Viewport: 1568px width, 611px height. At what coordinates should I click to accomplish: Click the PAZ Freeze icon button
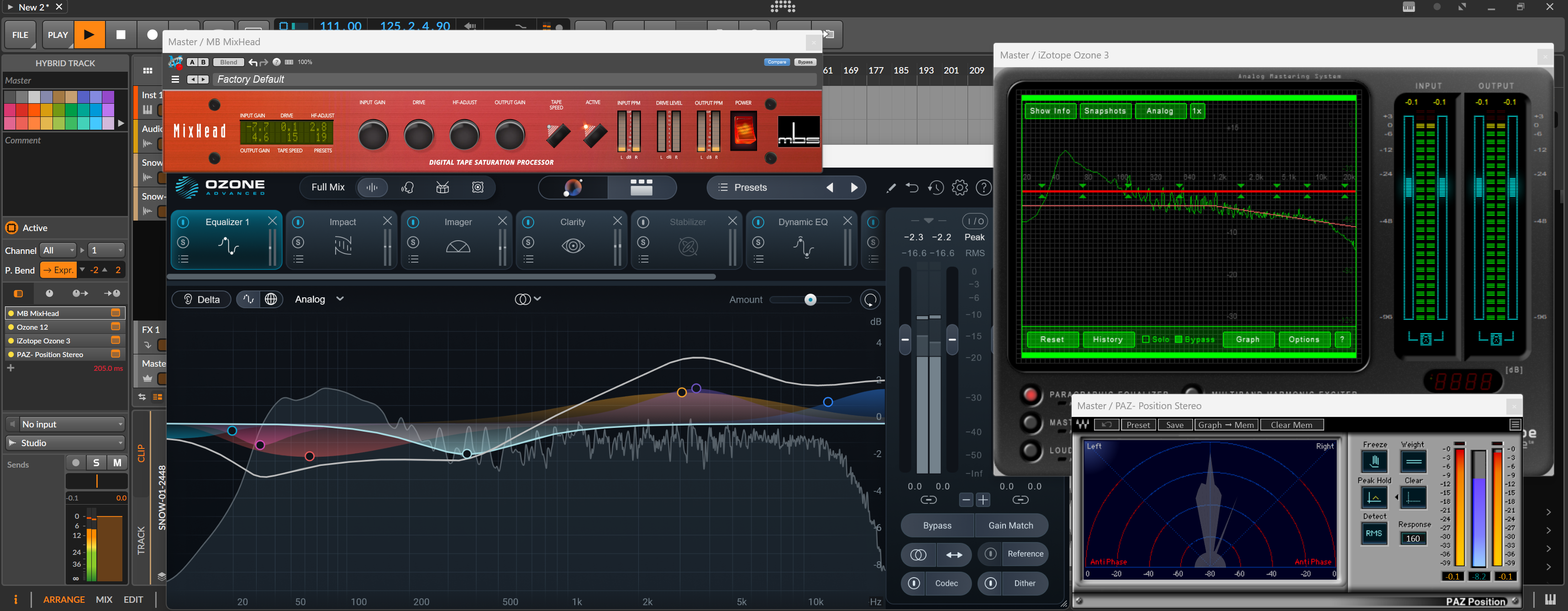click(x=1374, y=462)
